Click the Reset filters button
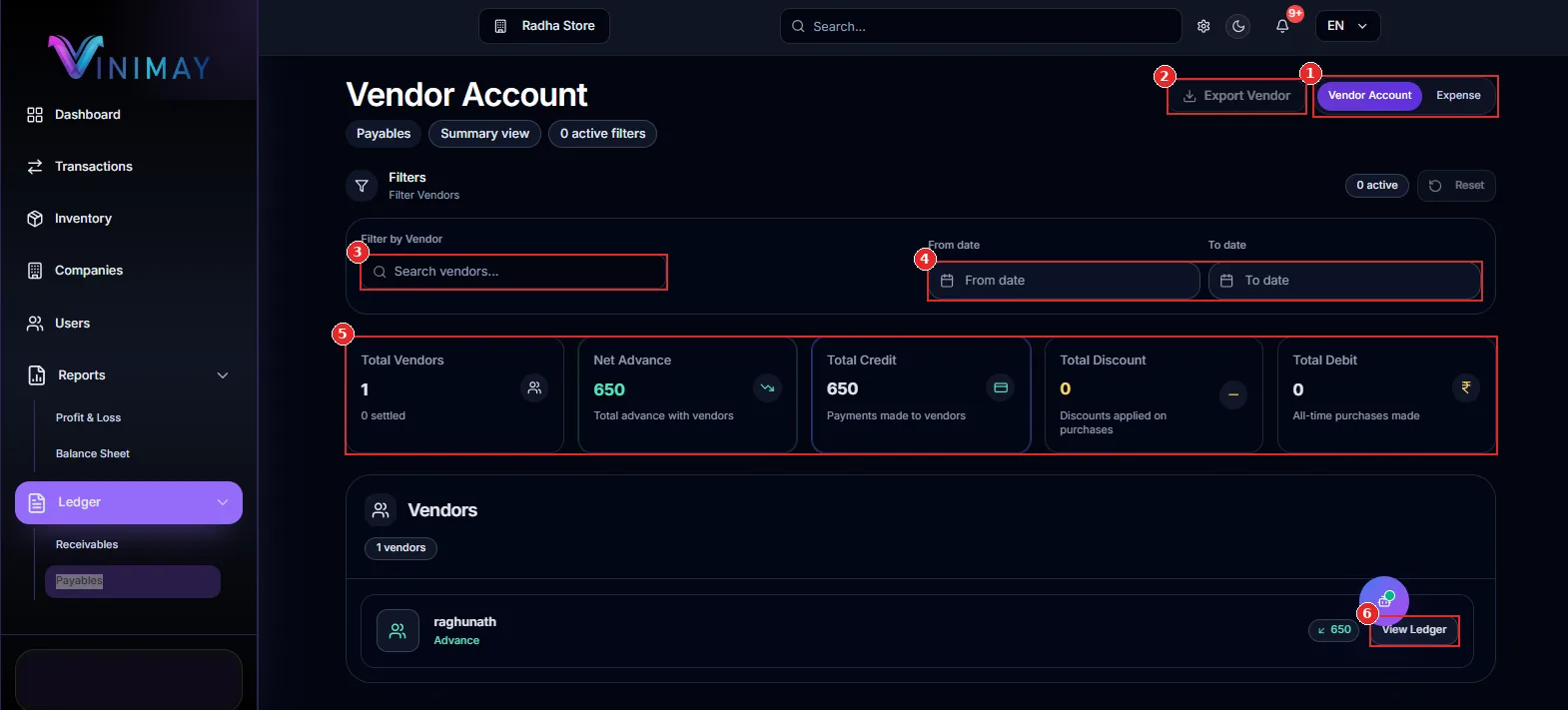The width and height of the screenshot is (1568, 710). click(x=1456, y=186)
